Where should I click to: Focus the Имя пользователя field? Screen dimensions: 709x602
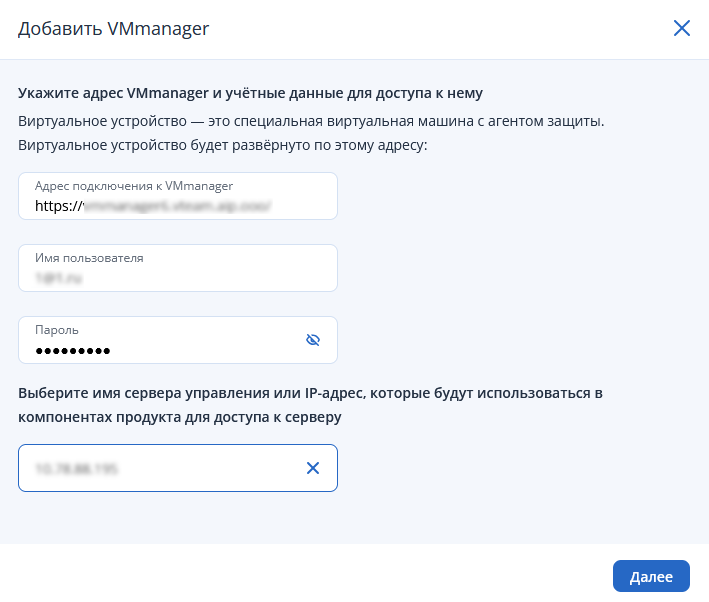(x=178, y=268)
